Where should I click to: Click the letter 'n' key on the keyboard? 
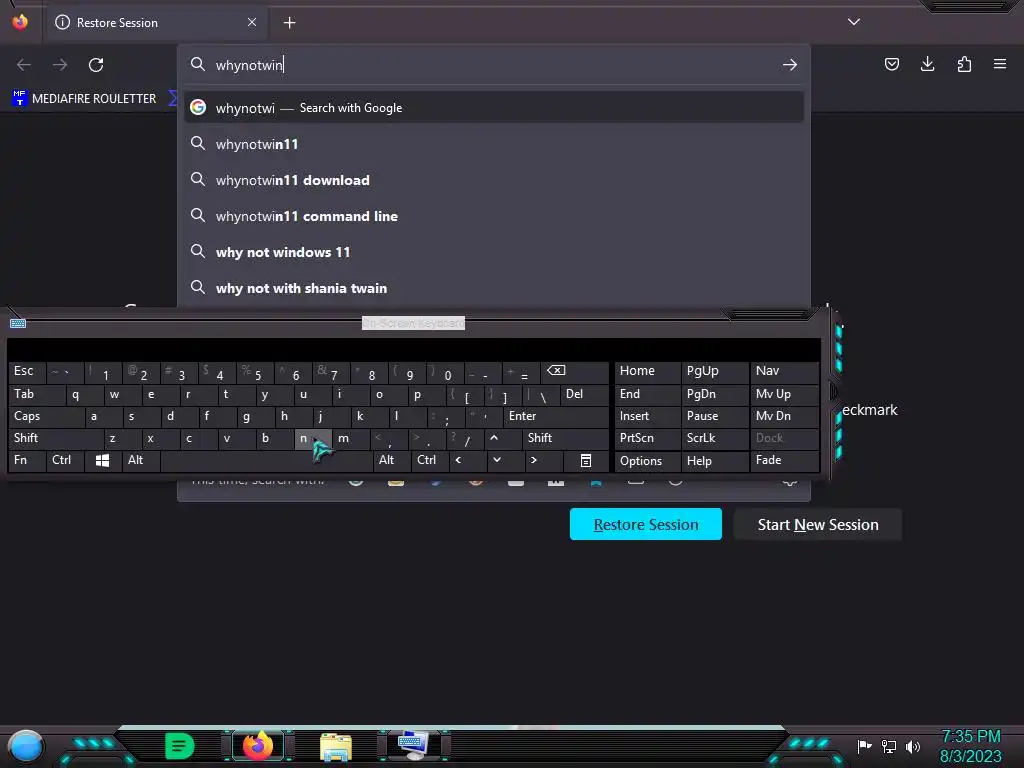tap(313, 438)
